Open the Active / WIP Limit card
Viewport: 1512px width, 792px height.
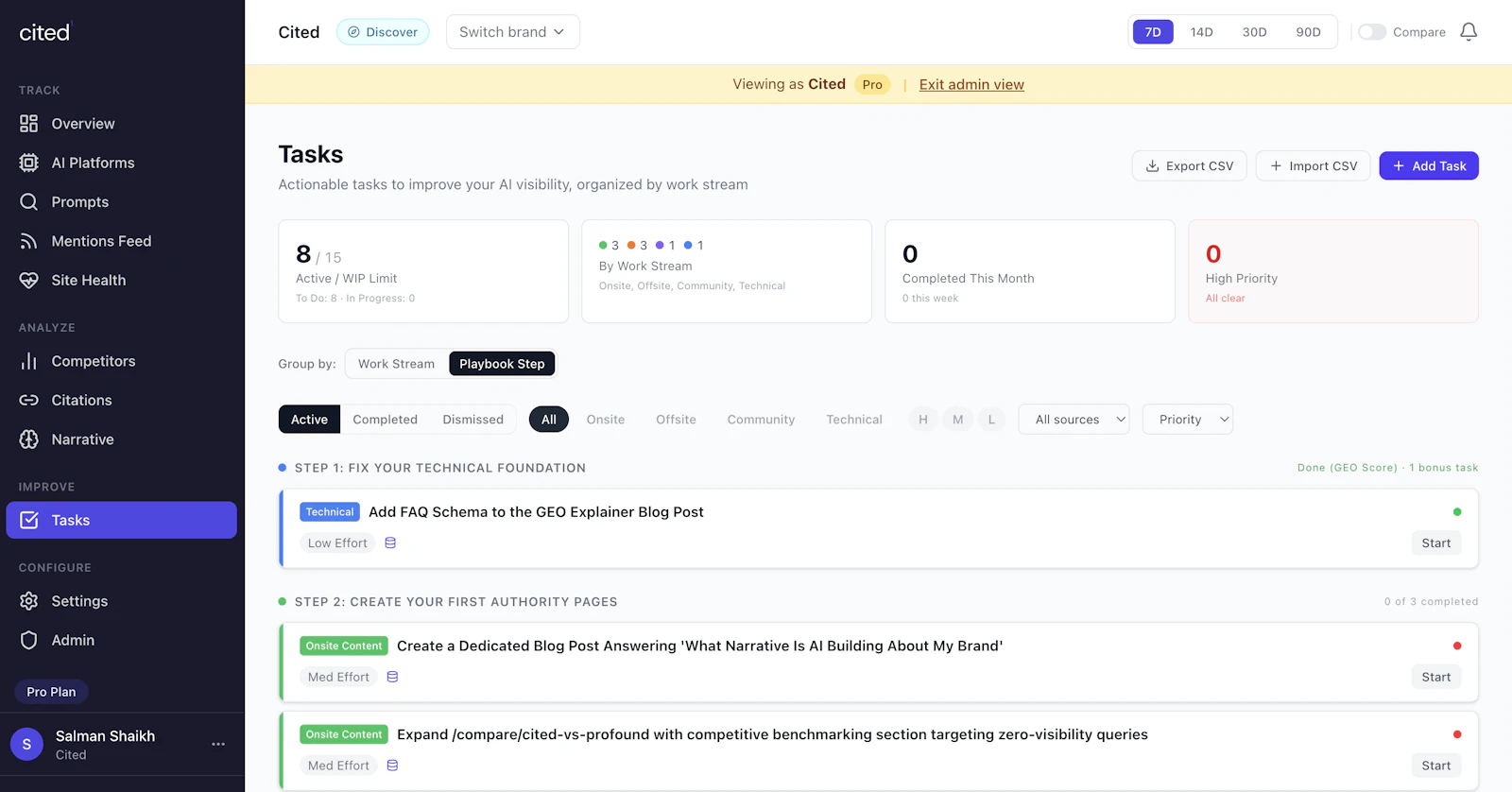423,271
